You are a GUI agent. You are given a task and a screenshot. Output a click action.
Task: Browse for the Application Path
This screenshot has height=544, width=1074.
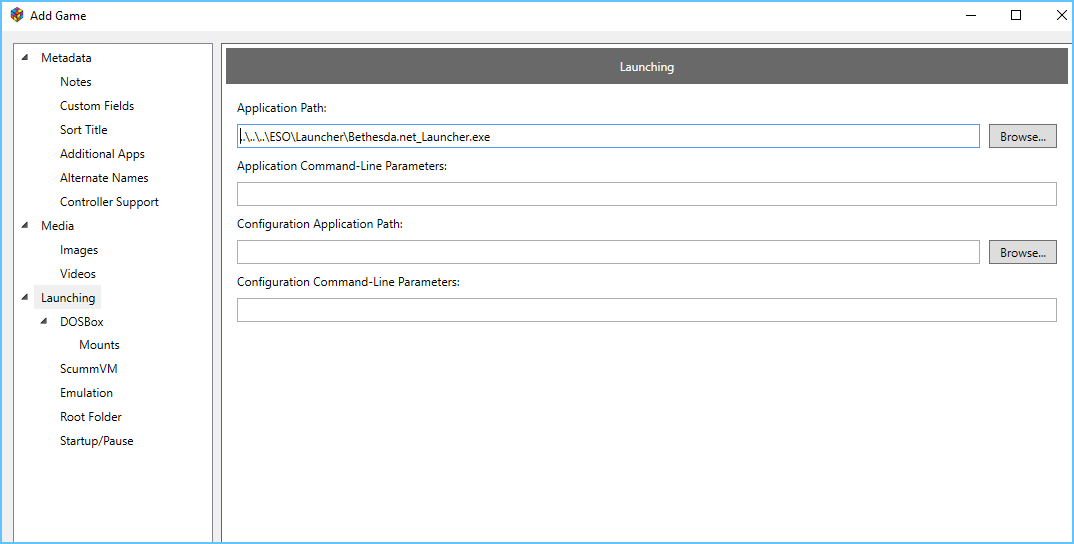pos(1023,136)
